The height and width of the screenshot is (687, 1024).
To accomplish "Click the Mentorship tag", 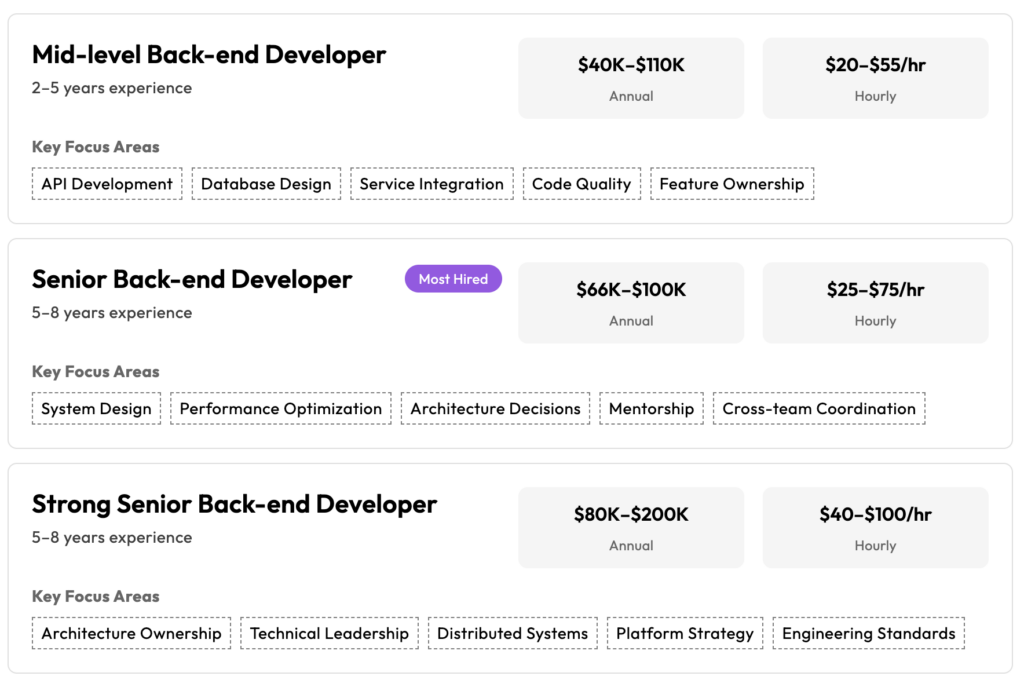I will [652, 409].
